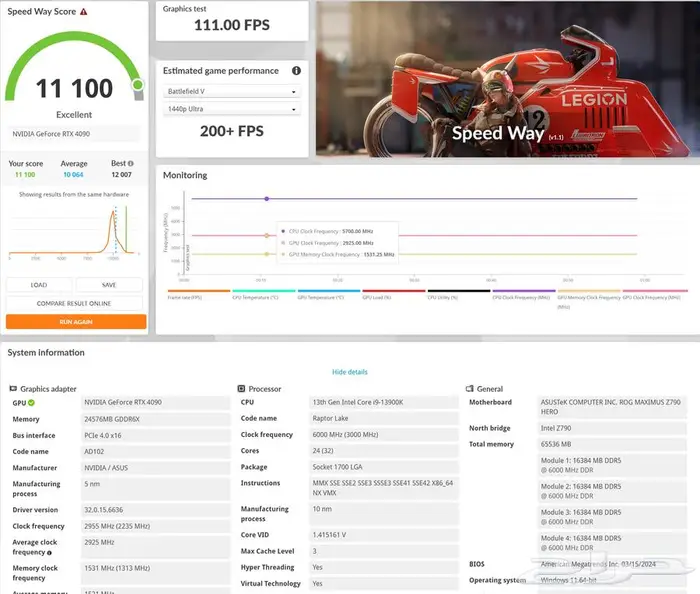Image resolution: width=700 pixels, height=594 pixels.
Task: Toggle the GPU Load (%) legend series
Action: click(x=394, y=294)
